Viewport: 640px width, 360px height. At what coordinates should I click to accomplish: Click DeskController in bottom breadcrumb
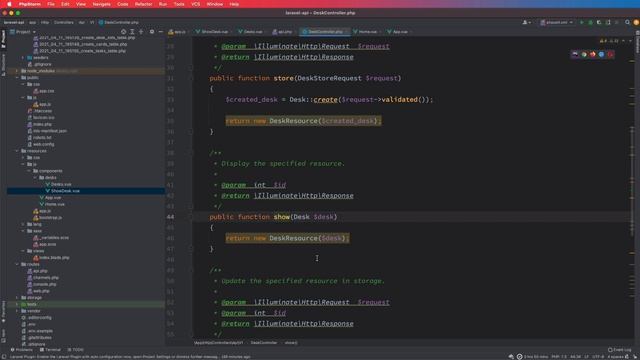coord(264,343)
